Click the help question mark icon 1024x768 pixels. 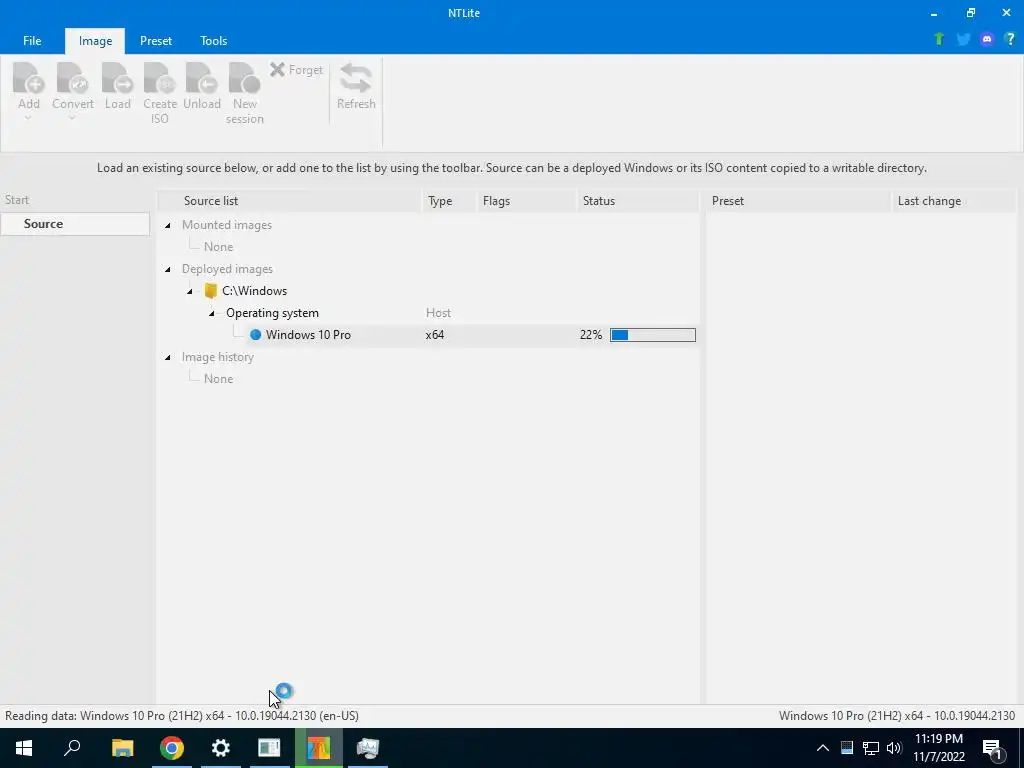pyautogui.click(x=1010, y=39)
